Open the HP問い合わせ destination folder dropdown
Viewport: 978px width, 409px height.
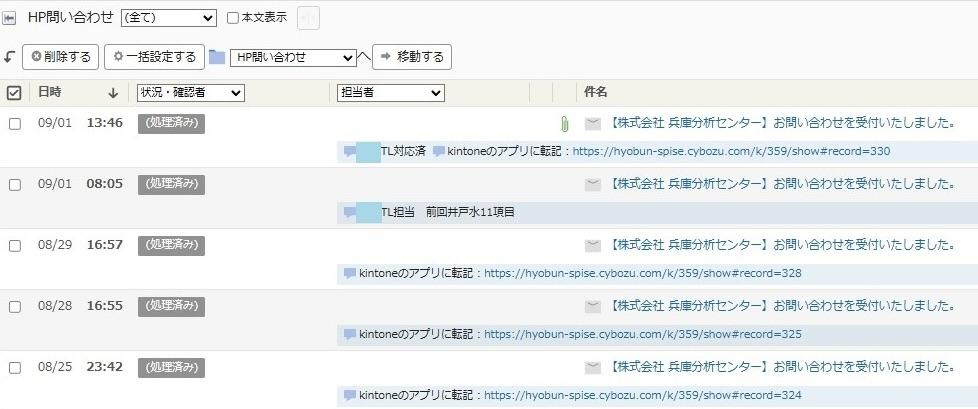293,58
